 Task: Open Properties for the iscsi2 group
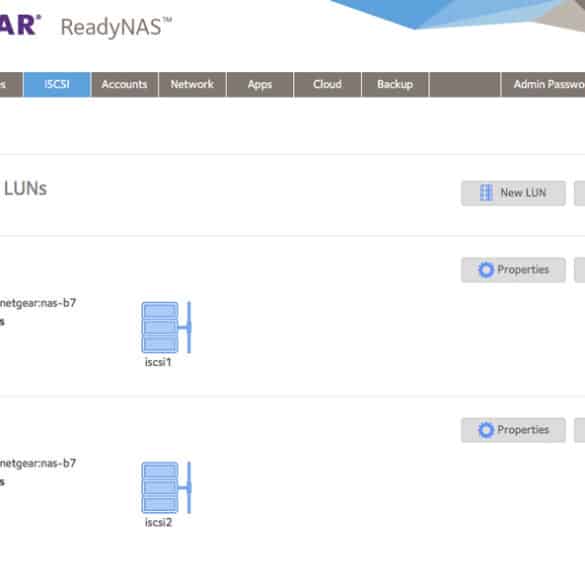513,430
